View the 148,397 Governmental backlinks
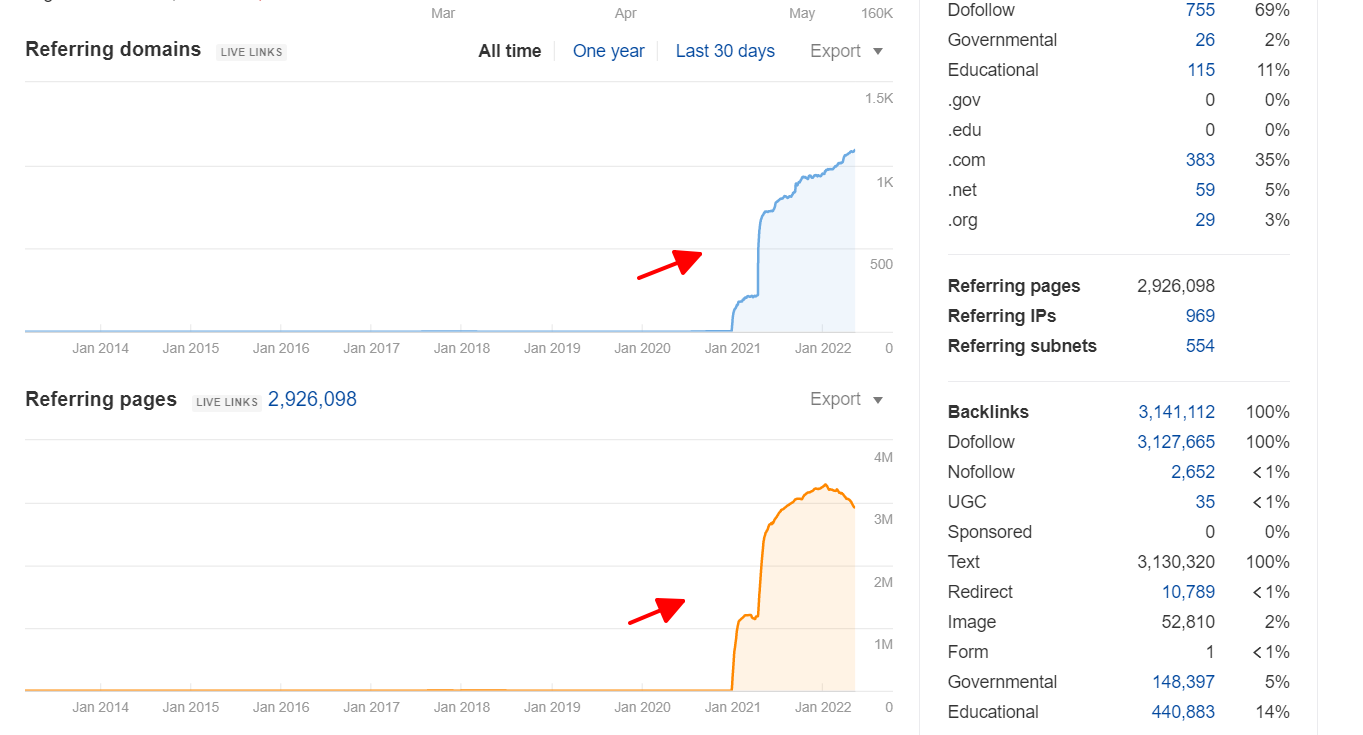The width and height of the screenshot is (1363, 735). tap(1184, 682)
